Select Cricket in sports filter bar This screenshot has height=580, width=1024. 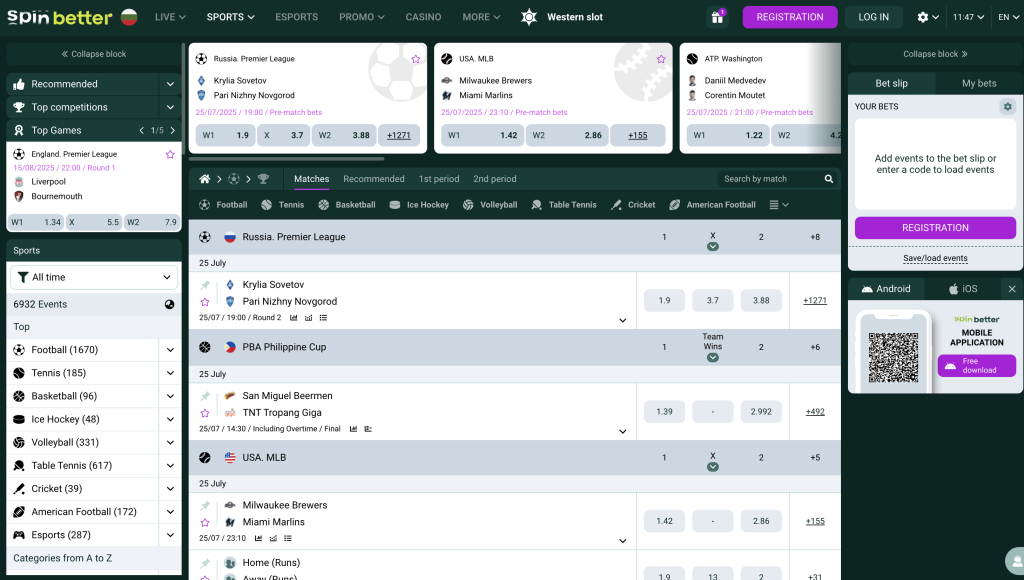(x=633, y=205)
